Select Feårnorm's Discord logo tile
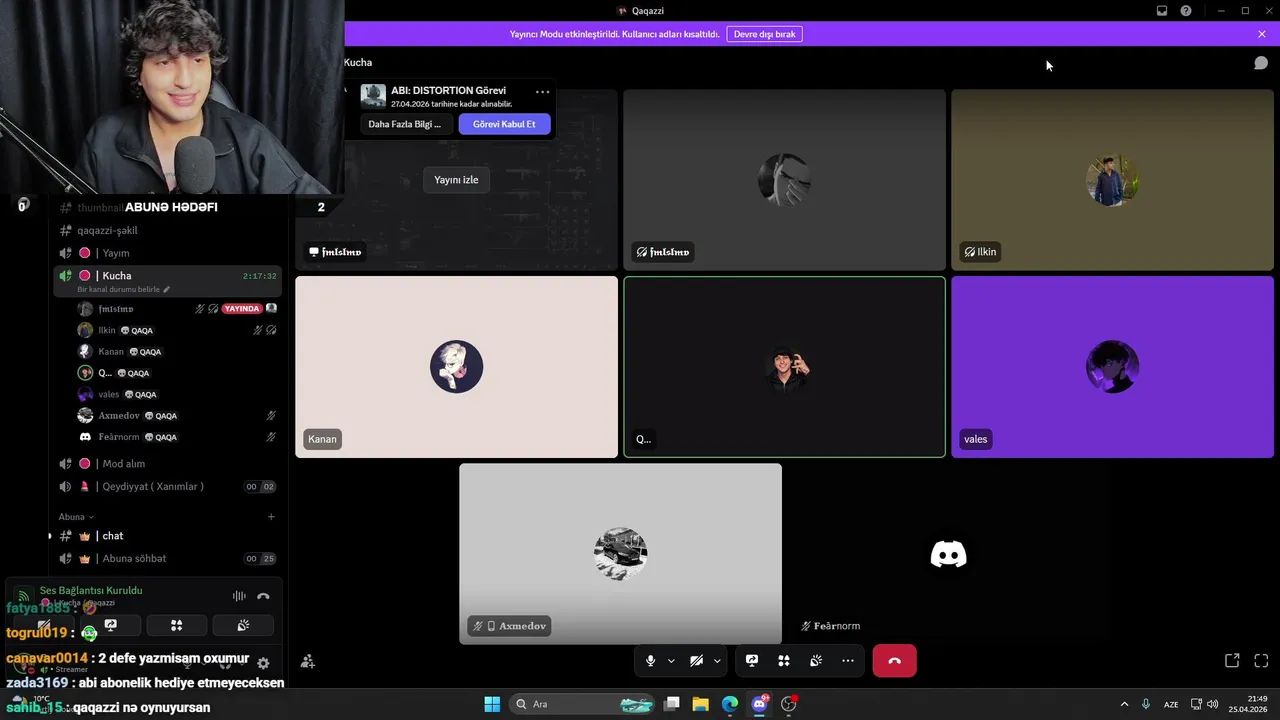1280x720 pixels. click(948, 553)
